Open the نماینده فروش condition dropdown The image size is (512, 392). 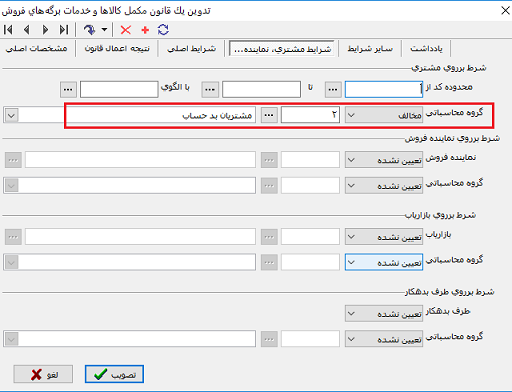click(384, 160)
